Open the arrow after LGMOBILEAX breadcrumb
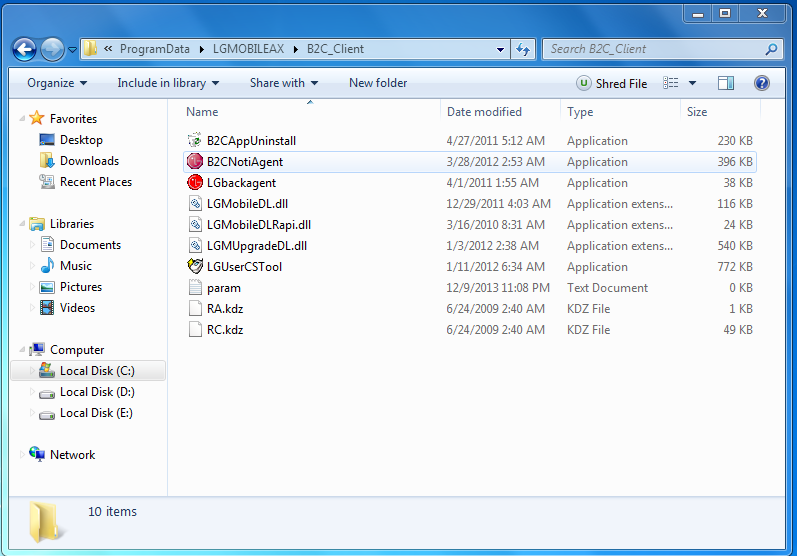 point(296,49)
